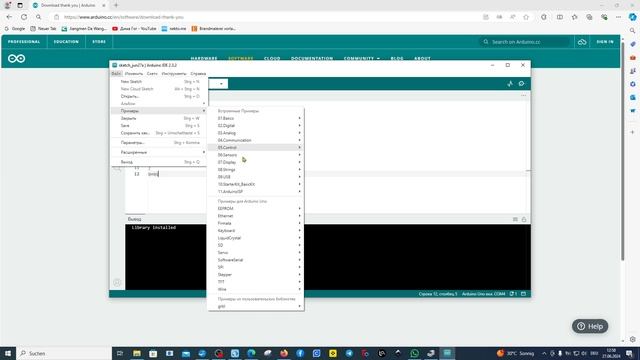This screenshot has width=640, height=360.
Task: Click the clear output lines icon
Action: pos(515,219)
